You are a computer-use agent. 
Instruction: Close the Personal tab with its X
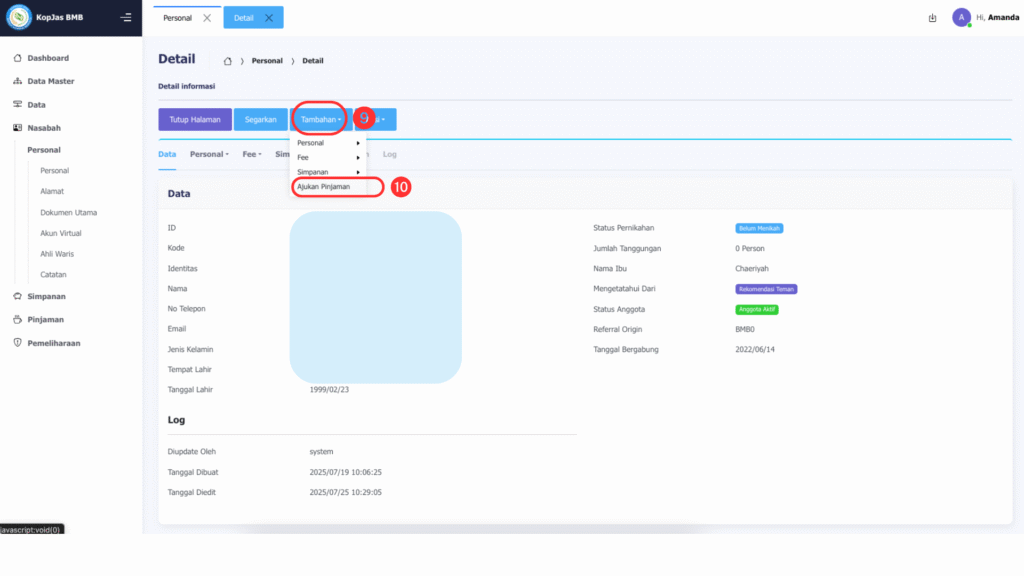coord(207,18)
